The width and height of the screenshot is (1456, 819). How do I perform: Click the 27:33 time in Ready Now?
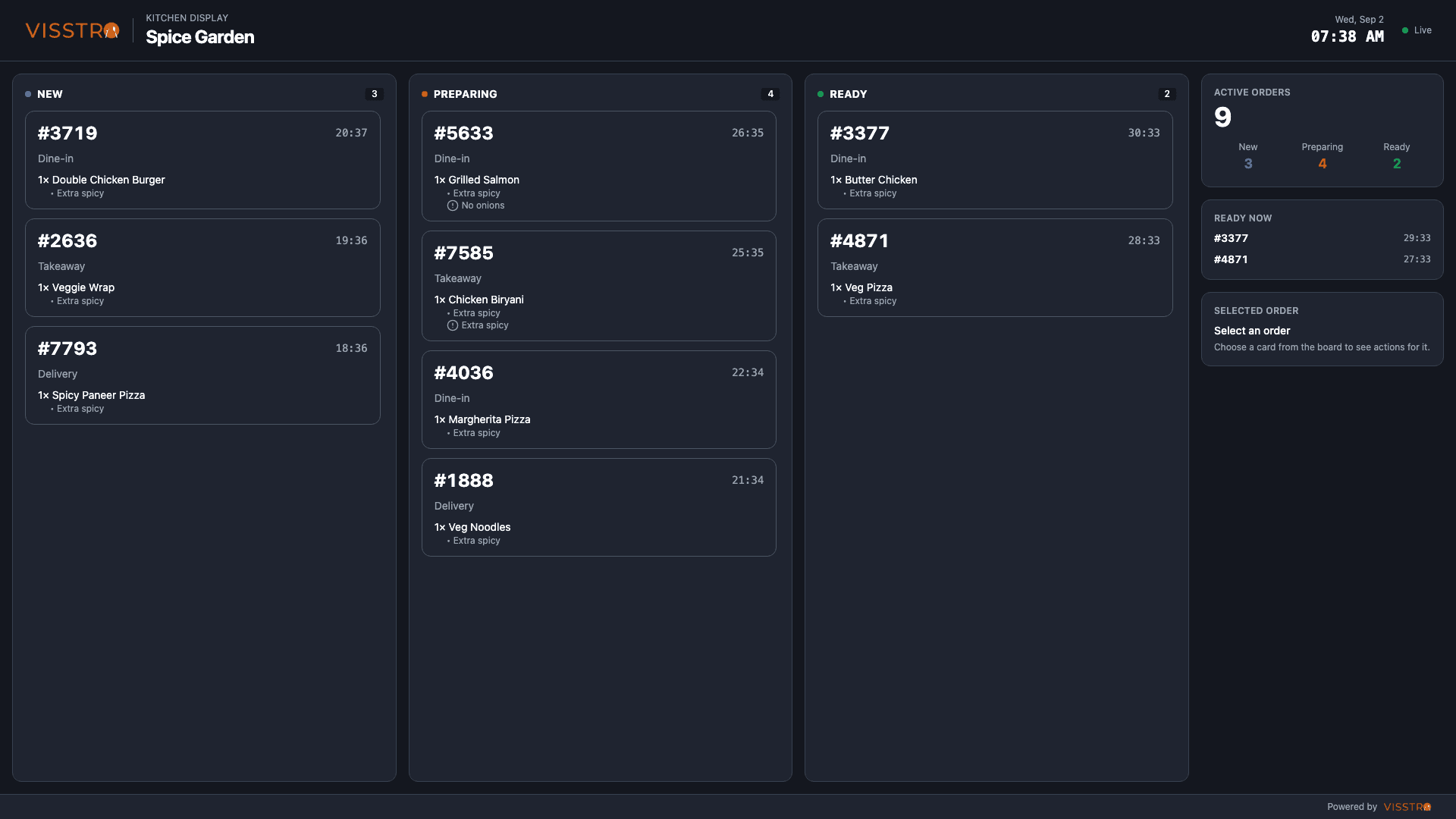[x=1417, y=259]
